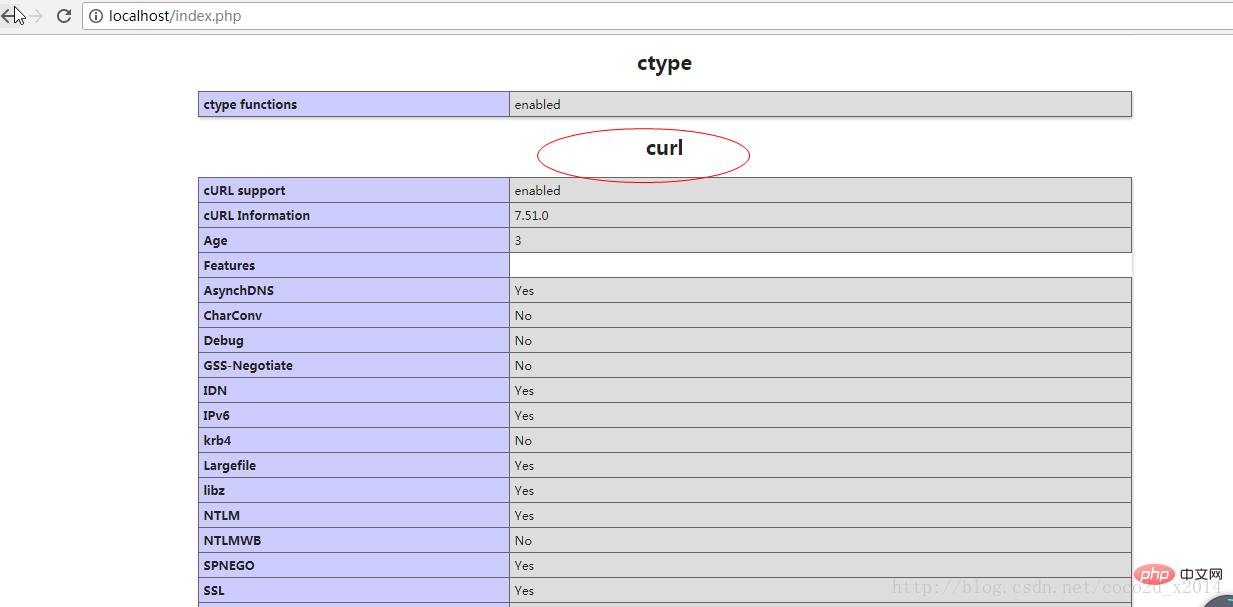Click the browser forward arrow
1233x607 pixels.
point(36,16)
